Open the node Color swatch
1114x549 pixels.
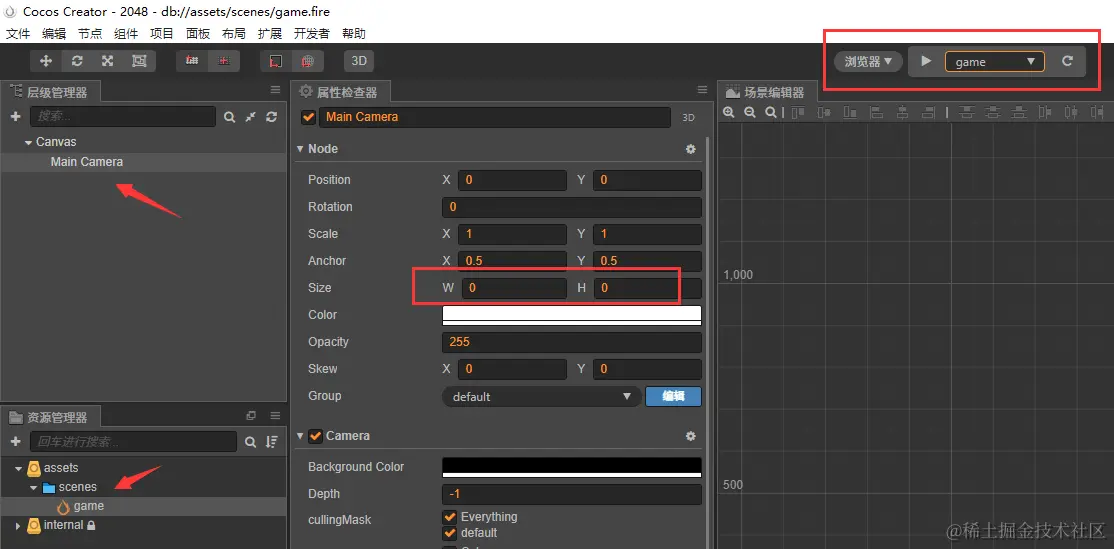[x=572, y=315]
